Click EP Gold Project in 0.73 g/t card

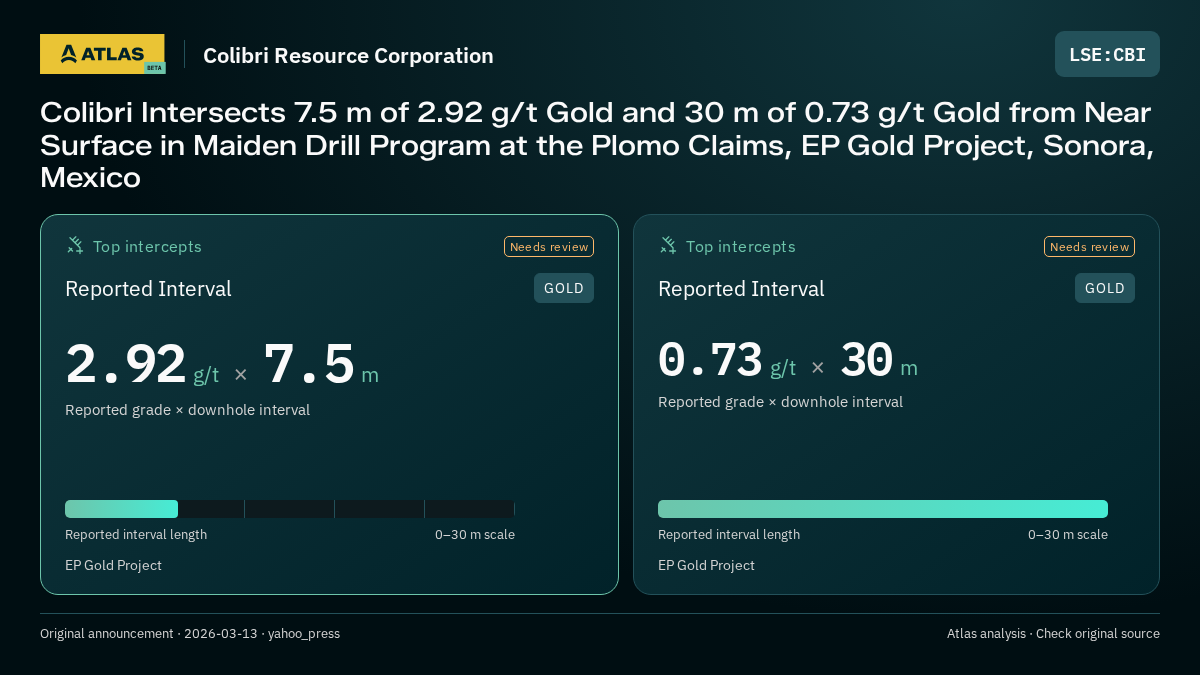click(706, 566)
